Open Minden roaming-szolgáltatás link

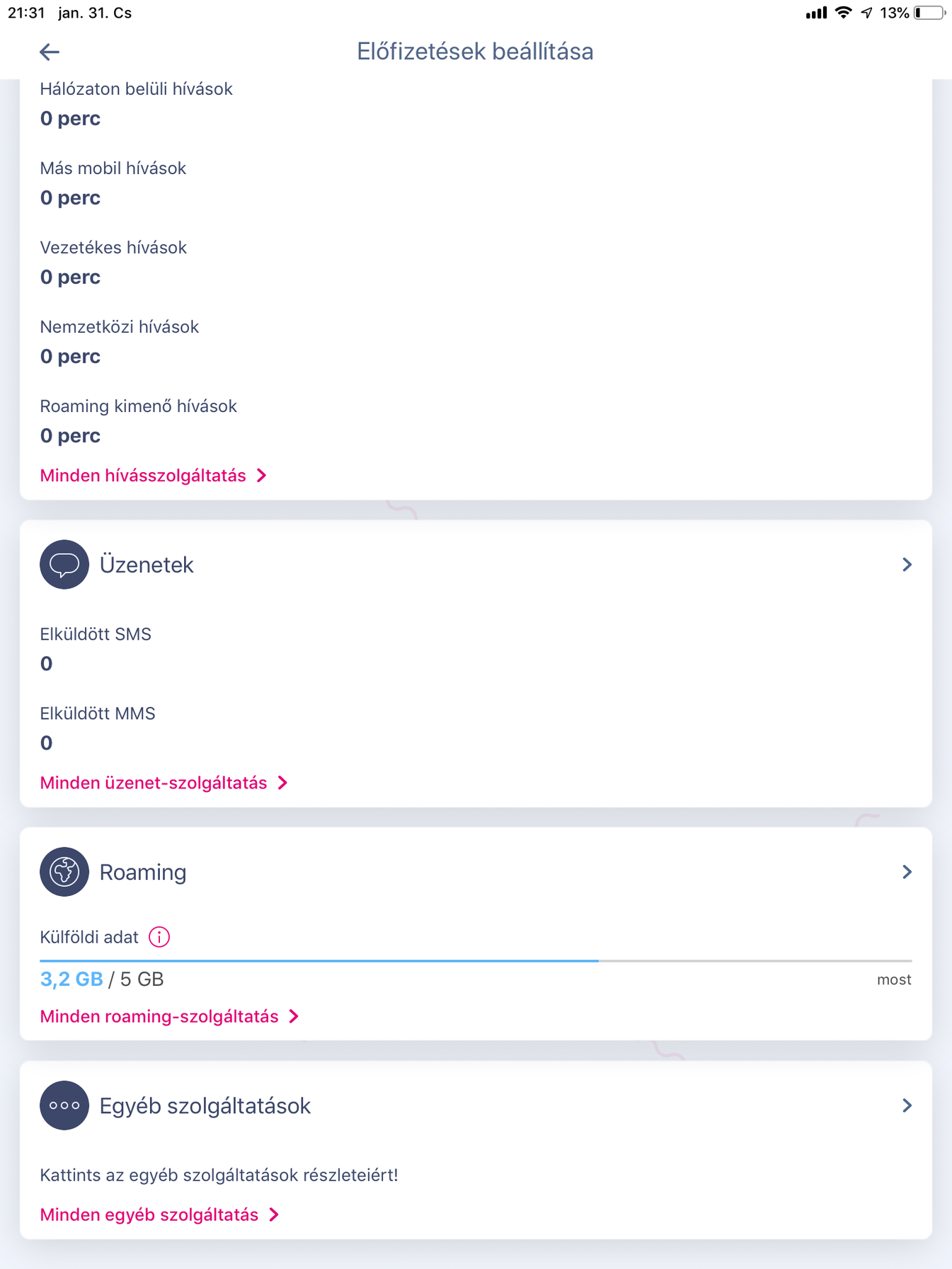click(169, 1016)
